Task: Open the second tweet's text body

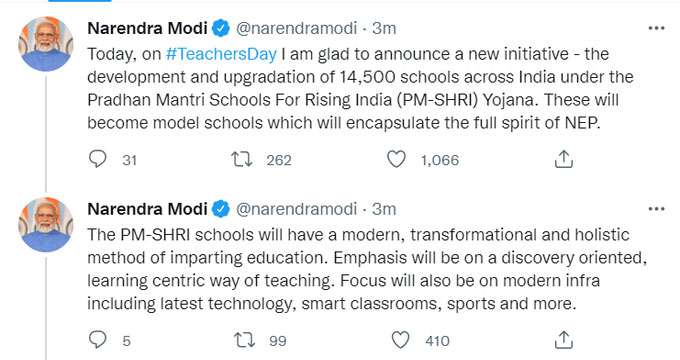Action: tap(367, 269)
